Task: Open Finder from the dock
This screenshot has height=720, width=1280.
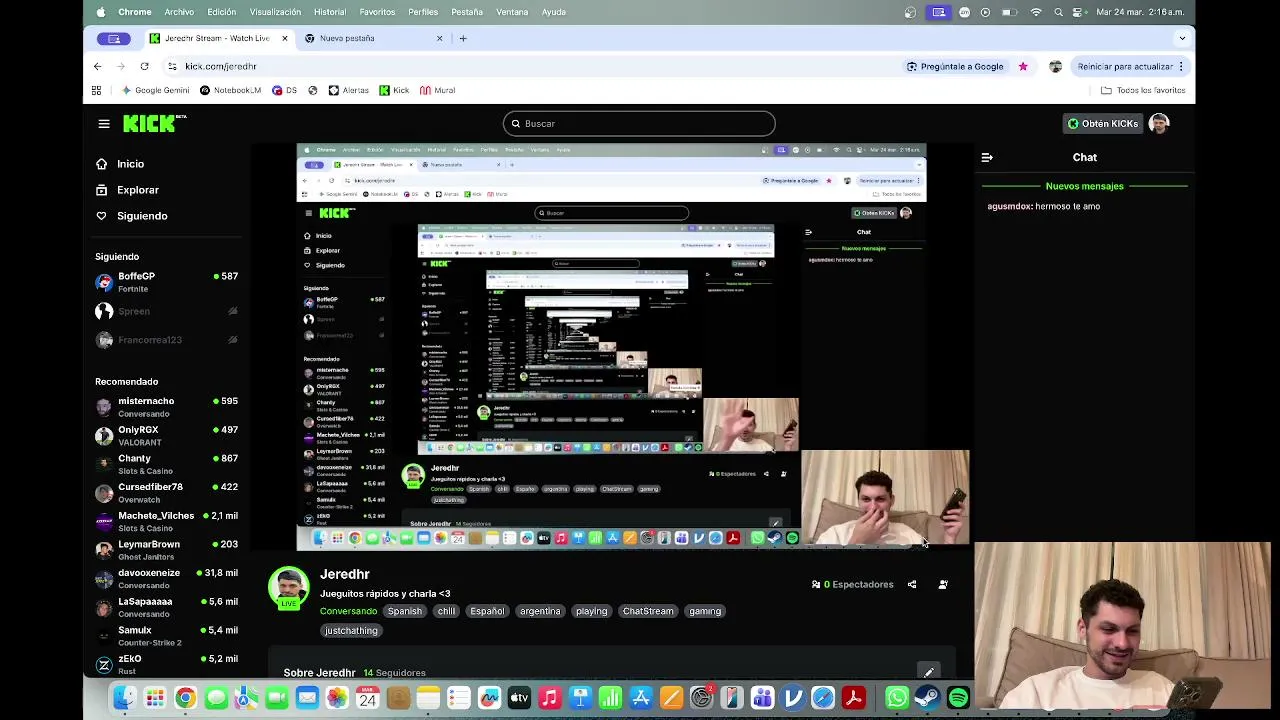Action: click(x=124, y=698)
